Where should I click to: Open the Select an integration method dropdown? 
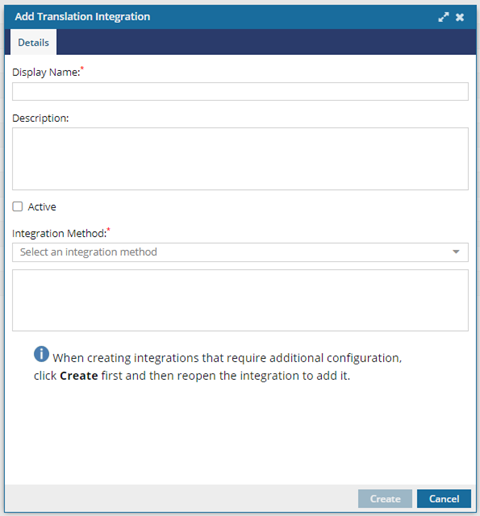pos(240,252)
